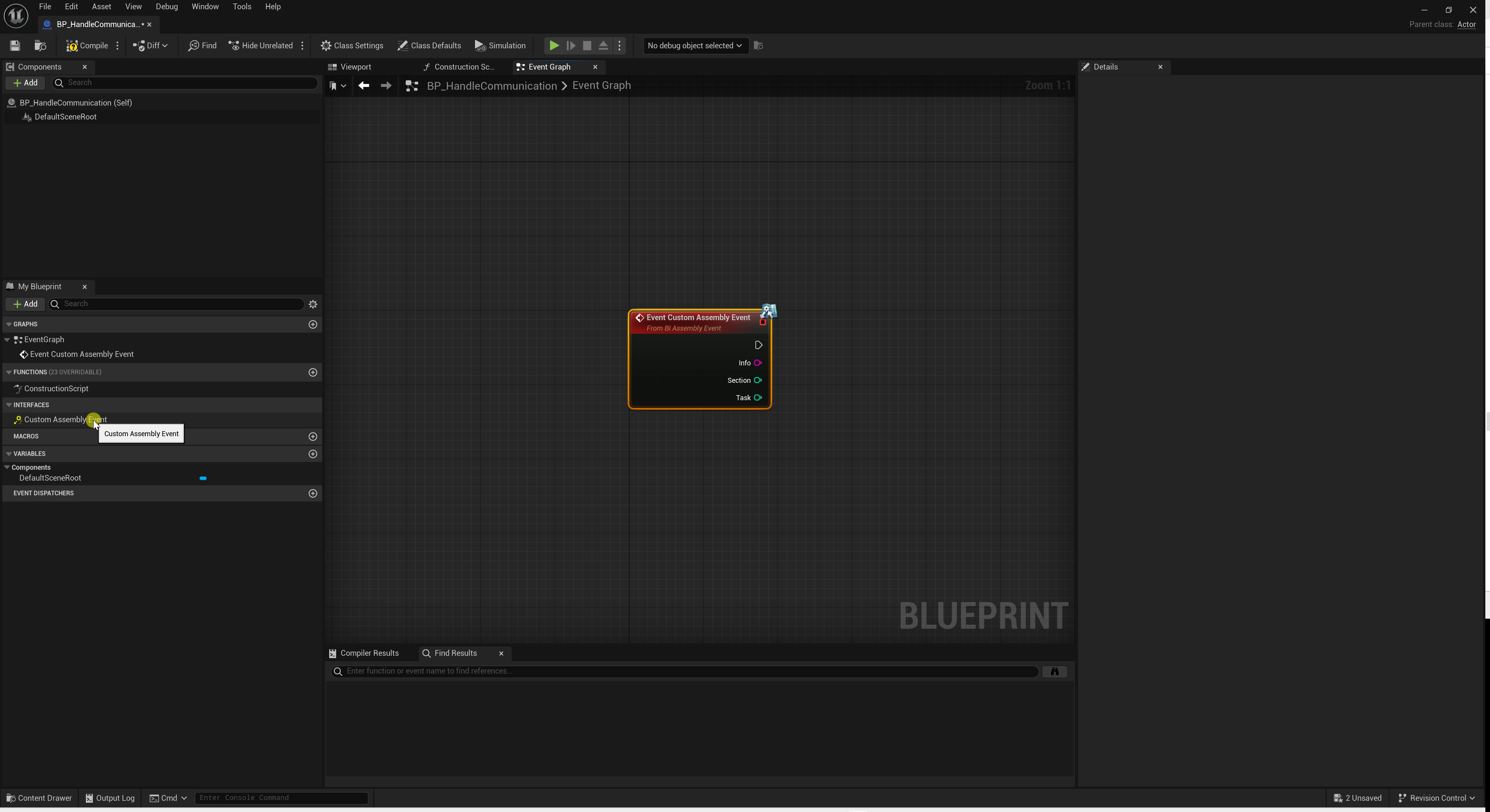Click the navigate back arrow in graph
Screen dimensions: 1490x812
tap(363, 85)
